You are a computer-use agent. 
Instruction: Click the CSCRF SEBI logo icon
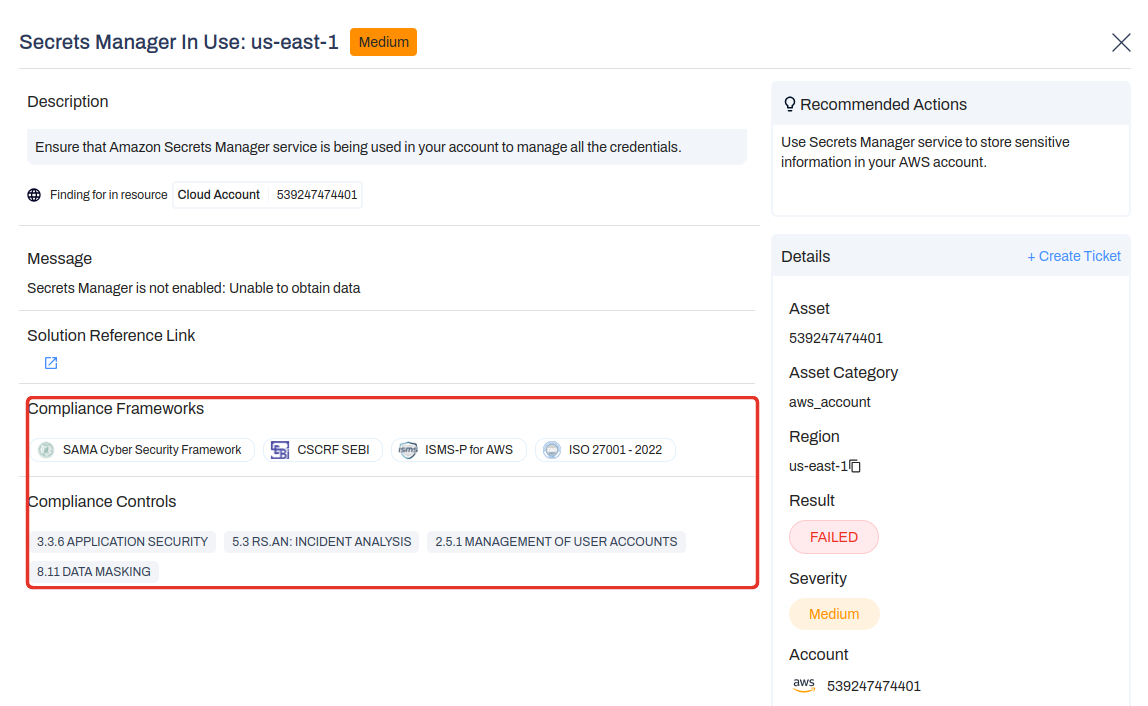click(280, 450)
